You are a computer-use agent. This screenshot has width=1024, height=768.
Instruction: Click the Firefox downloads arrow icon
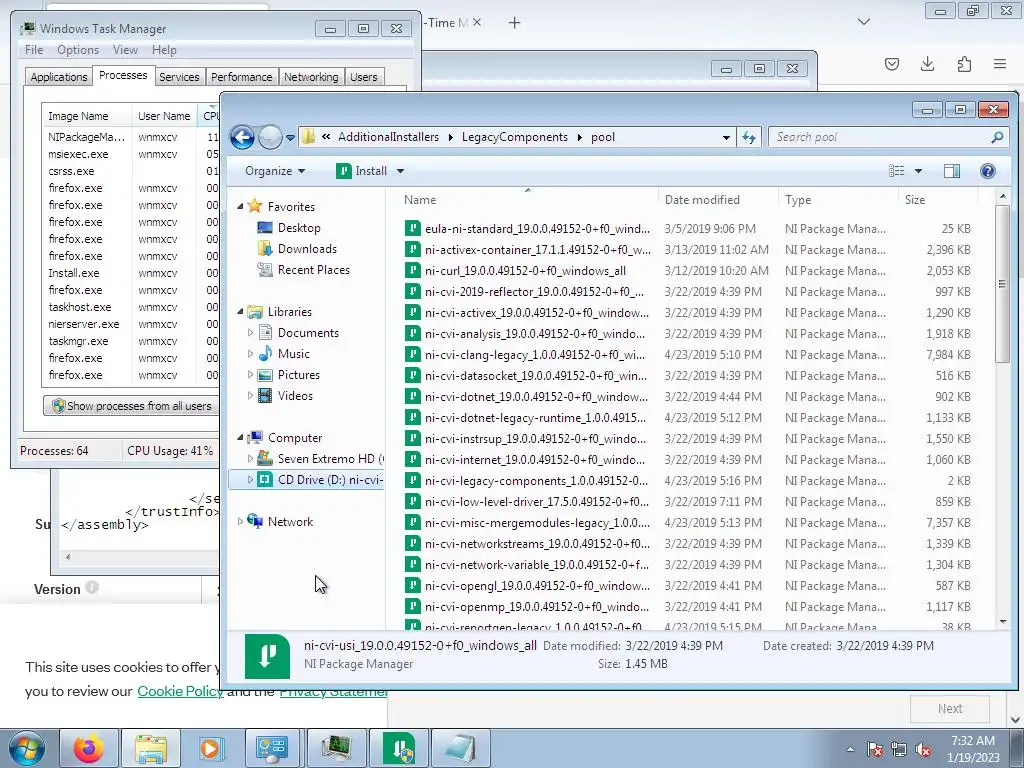(927, 64)
